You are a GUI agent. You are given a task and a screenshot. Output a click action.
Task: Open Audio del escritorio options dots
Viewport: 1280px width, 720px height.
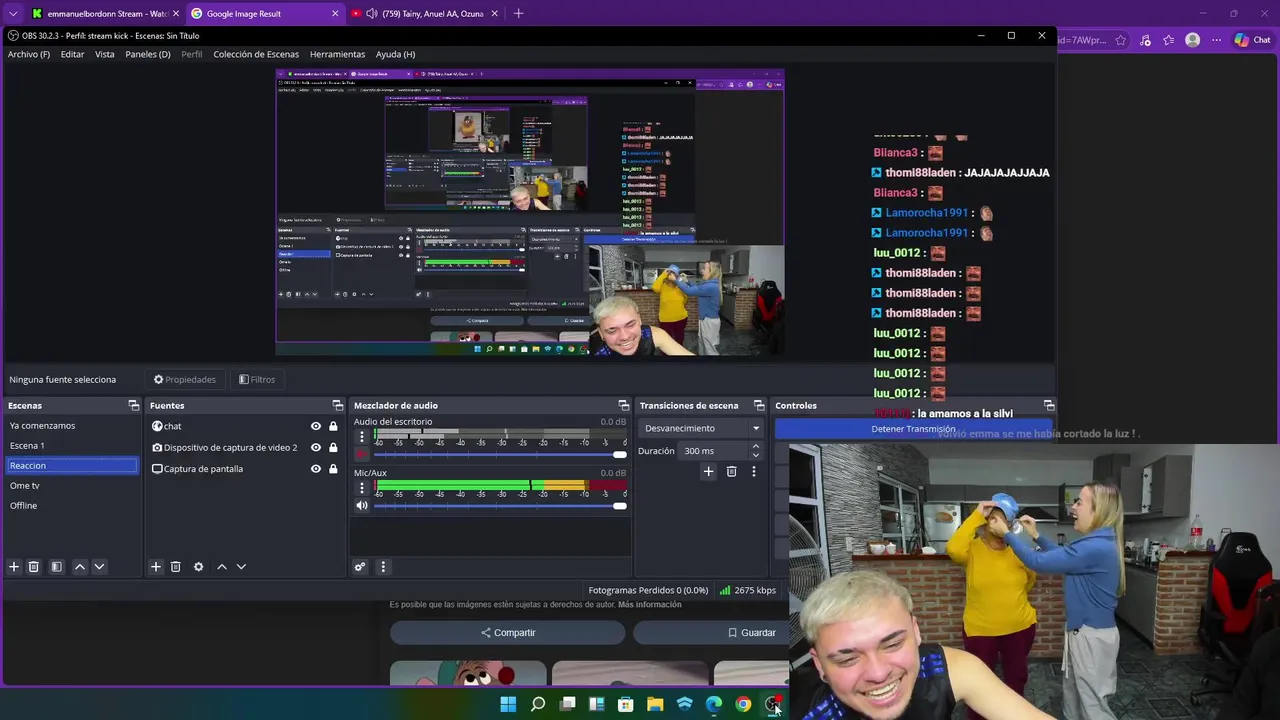click(362, 436)
